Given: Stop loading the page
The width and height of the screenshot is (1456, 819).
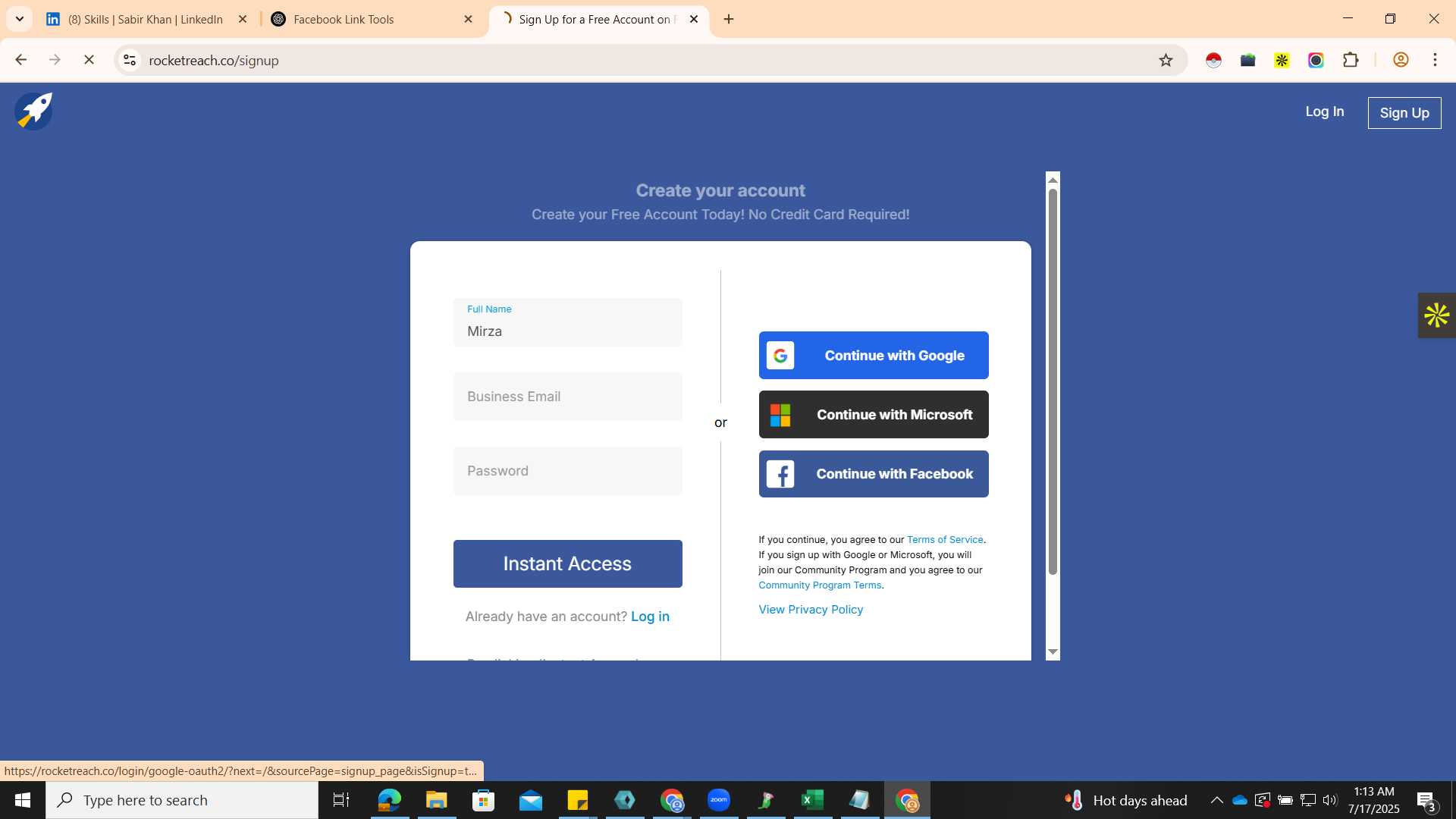Looking at the screenshot, I should click(x=89, y=60).
